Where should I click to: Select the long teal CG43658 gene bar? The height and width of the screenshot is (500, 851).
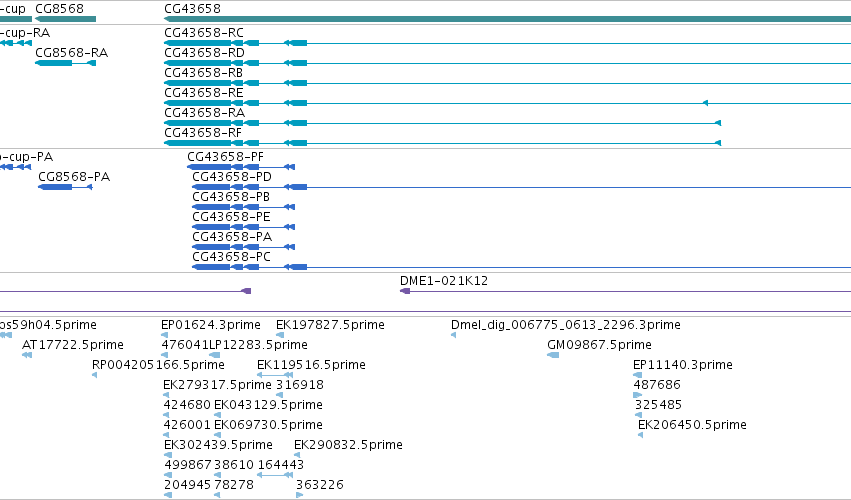pyautogui.click(x=507, y=19)
